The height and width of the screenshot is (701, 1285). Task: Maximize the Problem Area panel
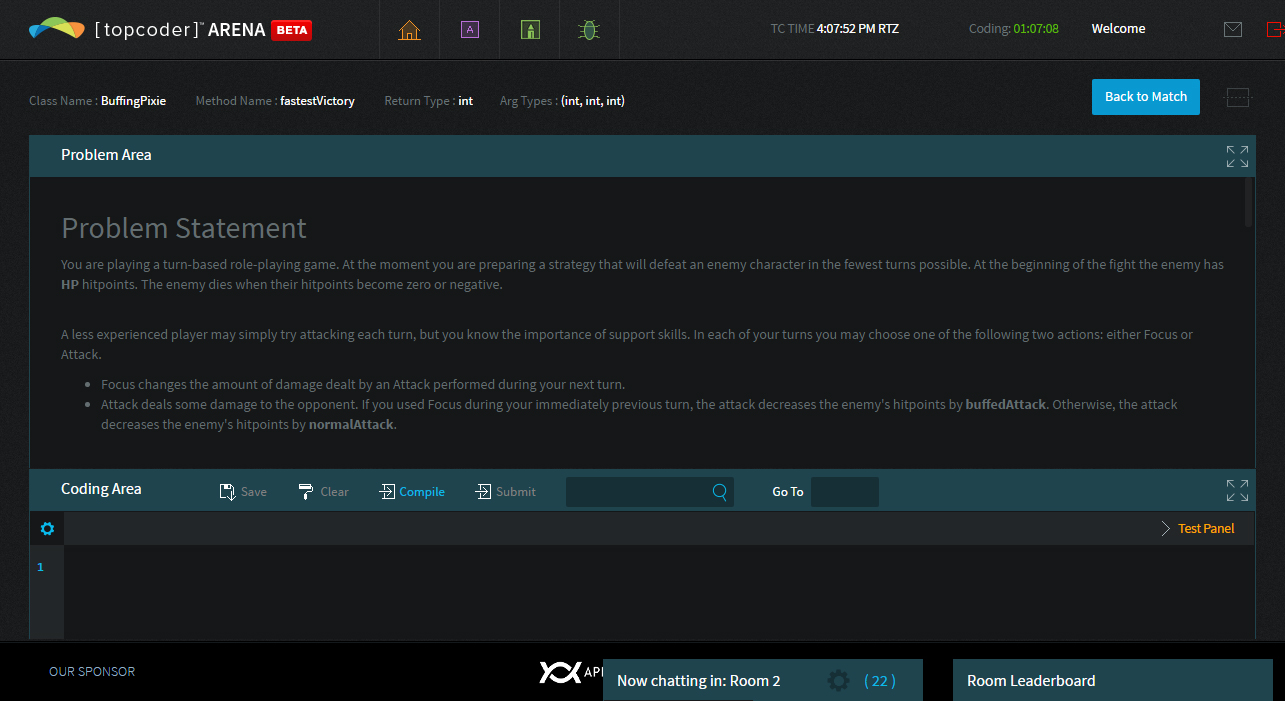[x=1237, y=156]
